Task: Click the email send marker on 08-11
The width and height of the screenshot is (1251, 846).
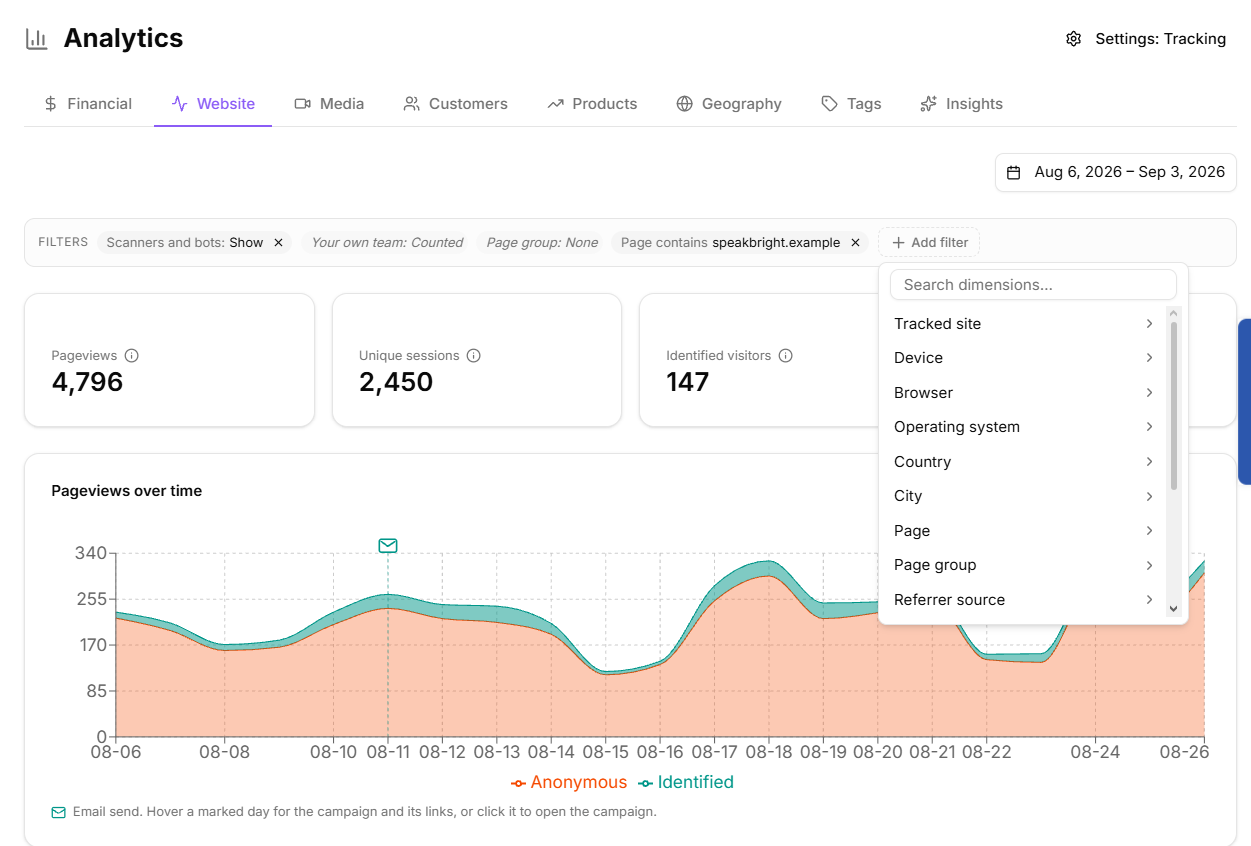Action: click(388, 545)
